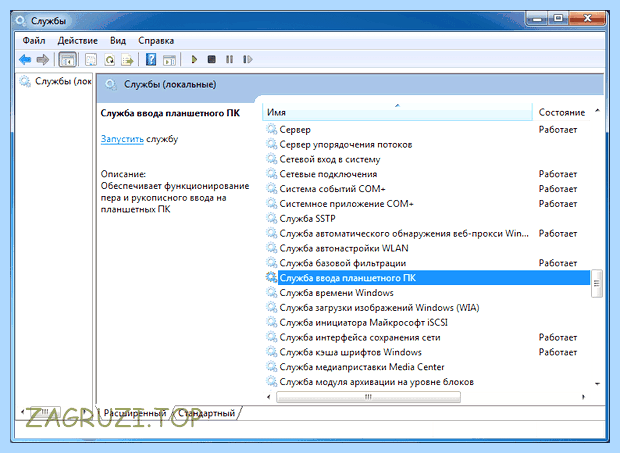Screen dimensions: 620x453
Task: Click gear icon of Сетевые подключения
Action: [271, 174]
